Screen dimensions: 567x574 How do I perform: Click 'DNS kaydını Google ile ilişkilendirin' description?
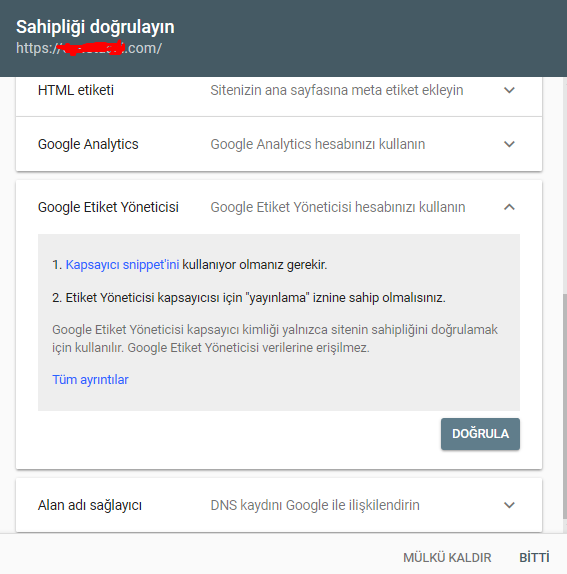(315, 505)
